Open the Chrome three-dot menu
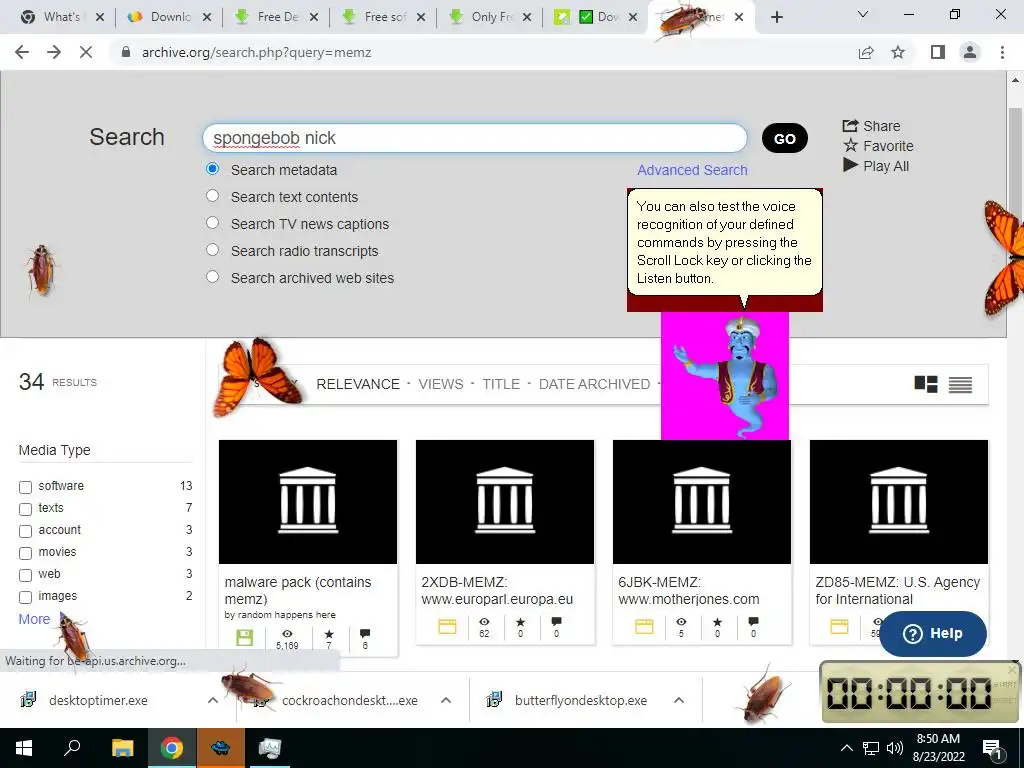The height and width of the screenshot is (768, 1024). pos(1002,52)
